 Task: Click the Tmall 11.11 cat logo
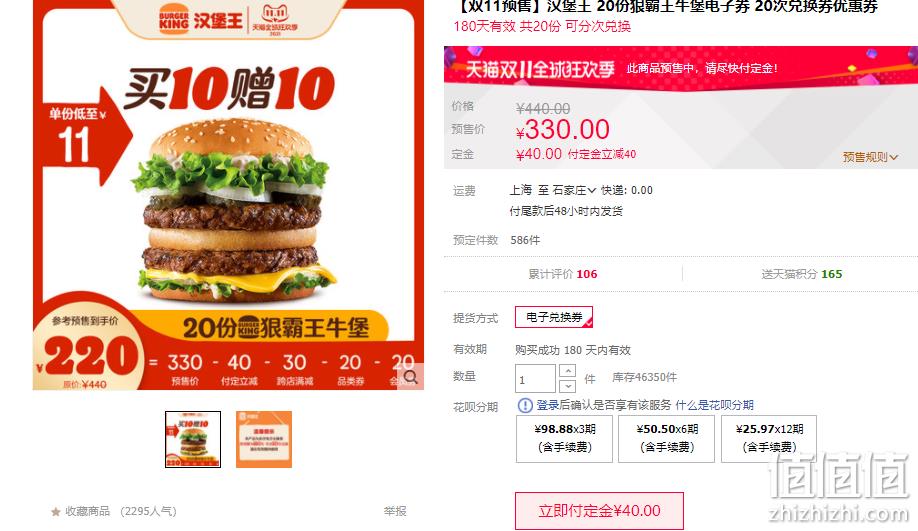pyautogui.click(x=275, y=20)
